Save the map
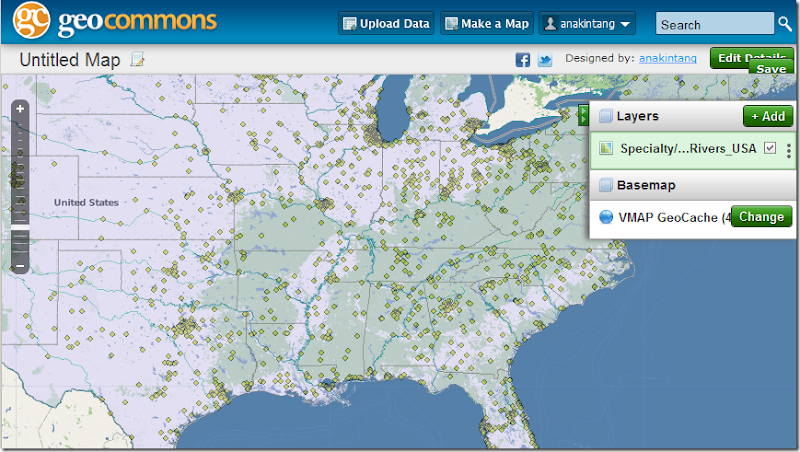Image resolution: width=800 pixels, height=452 pixels. click(x=771, y=68)
